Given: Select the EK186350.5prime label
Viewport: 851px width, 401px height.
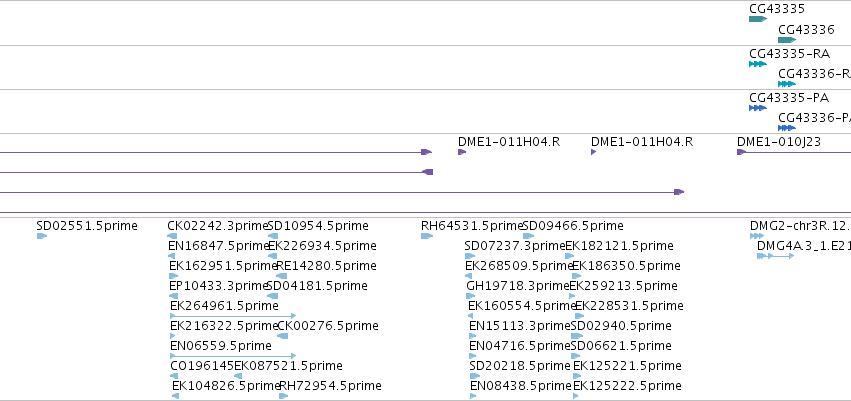Looking at the screenshot, I should [626, 266].
